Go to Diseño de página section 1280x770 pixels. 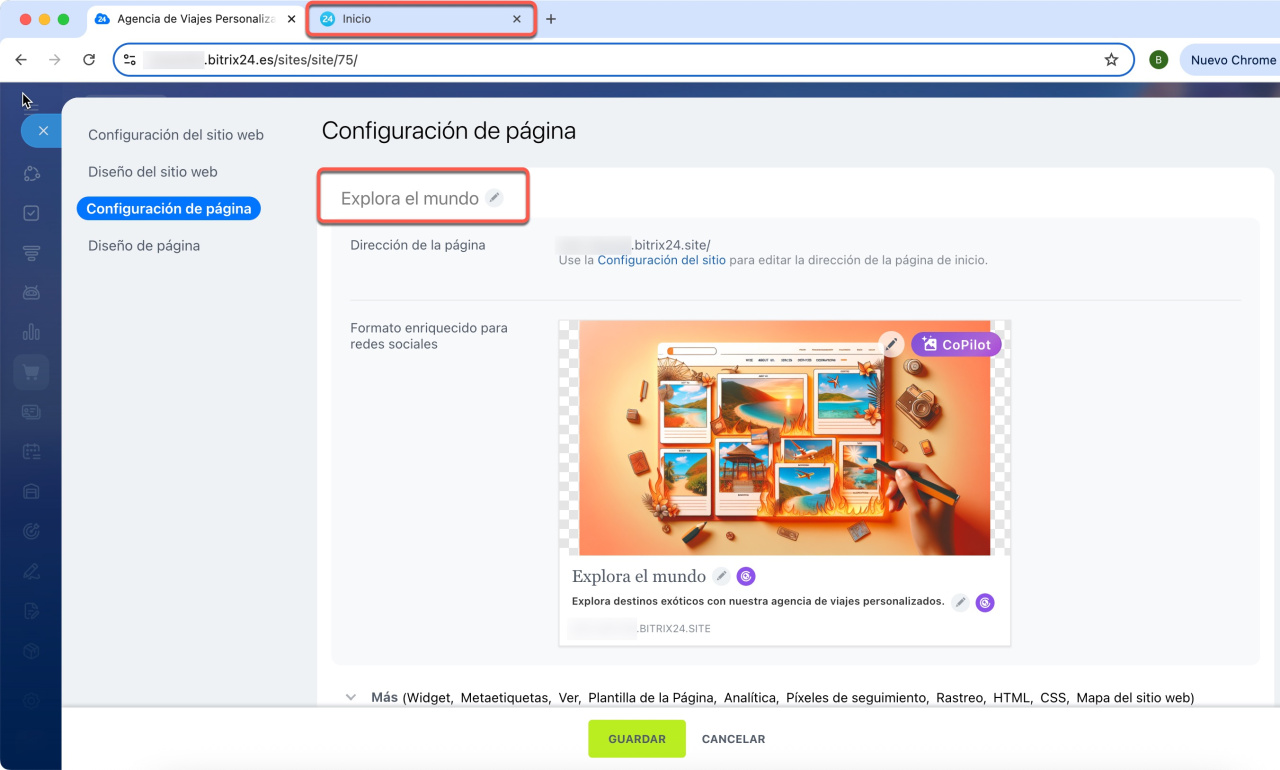144,246
